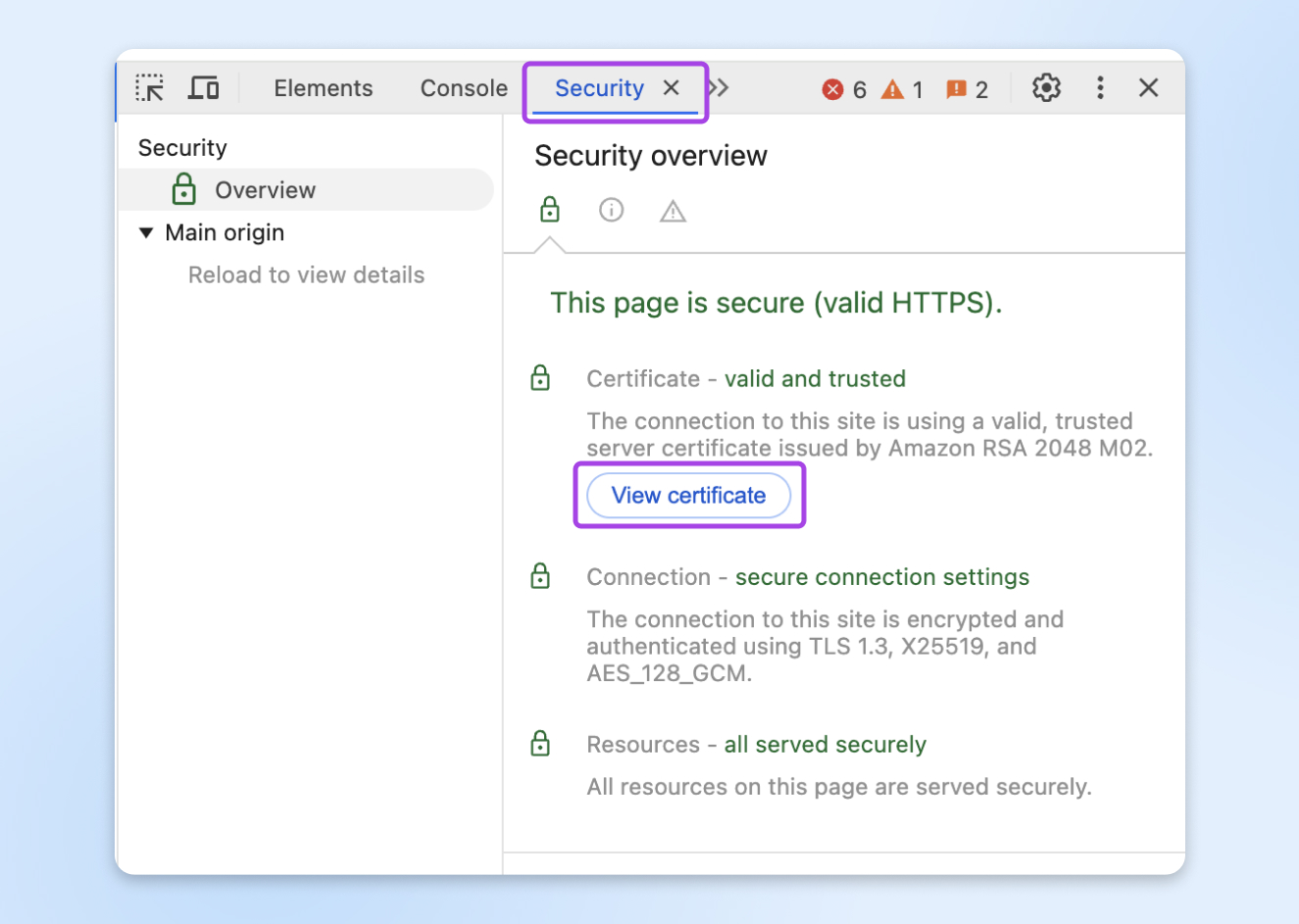Image resolution: width=1299 pixels, height=924 pixels.
Task: Open DevTools settings gear
Action: pyautogui.click(x=1046, y=87)
